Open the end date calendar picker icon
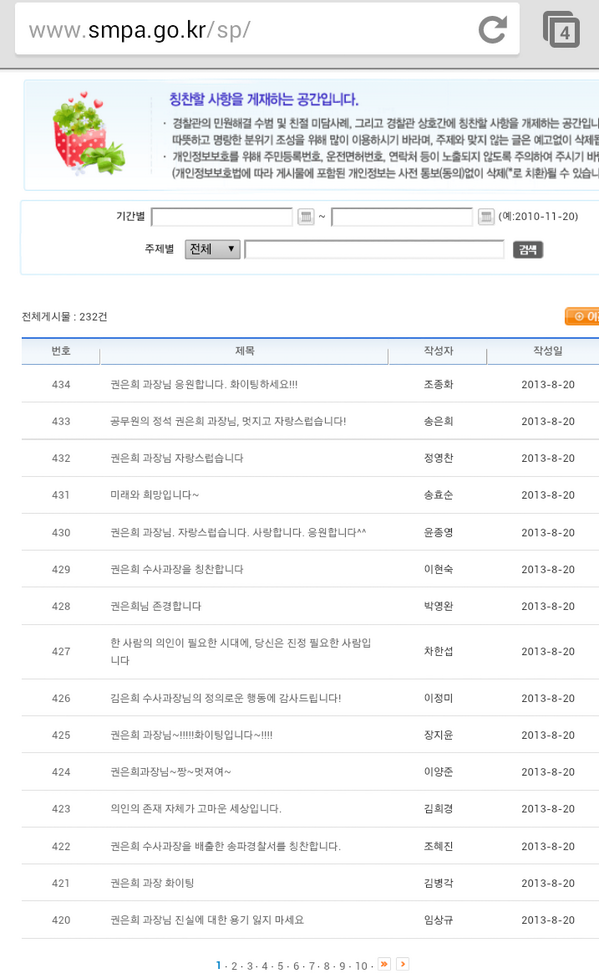The image size is (599, 979). click(486, 217)
